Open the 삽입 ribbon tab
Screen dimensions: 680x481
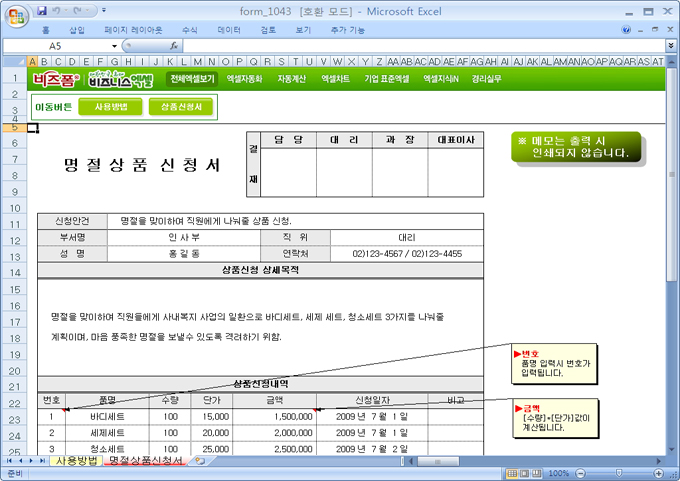(77, 30)
